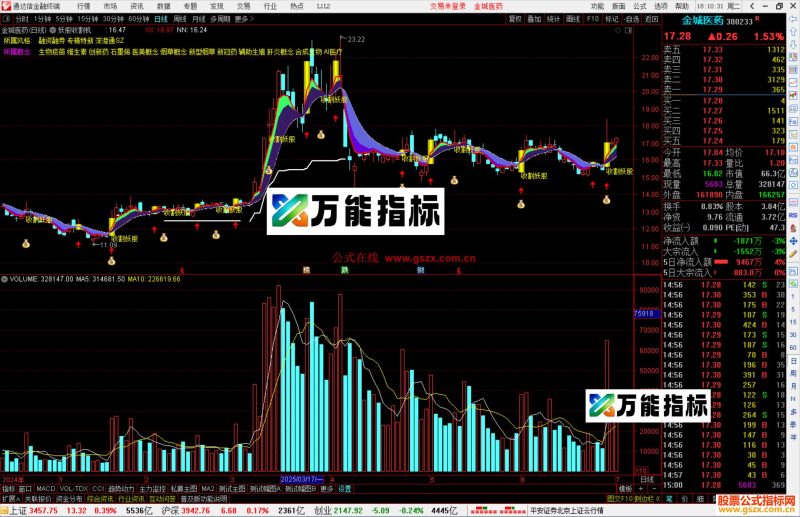Select the CCI indicator tab

[98, 488]
